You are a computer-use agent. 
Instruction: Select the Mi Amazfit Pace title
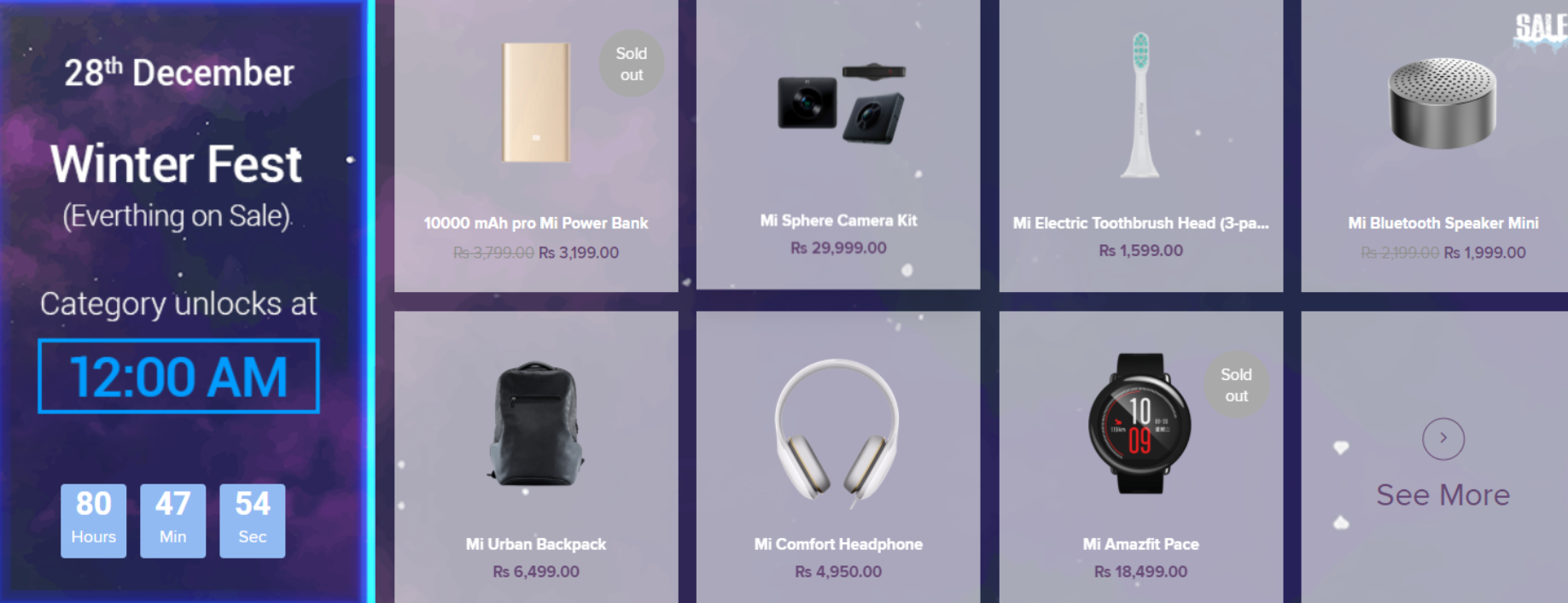click(1140, 544)
